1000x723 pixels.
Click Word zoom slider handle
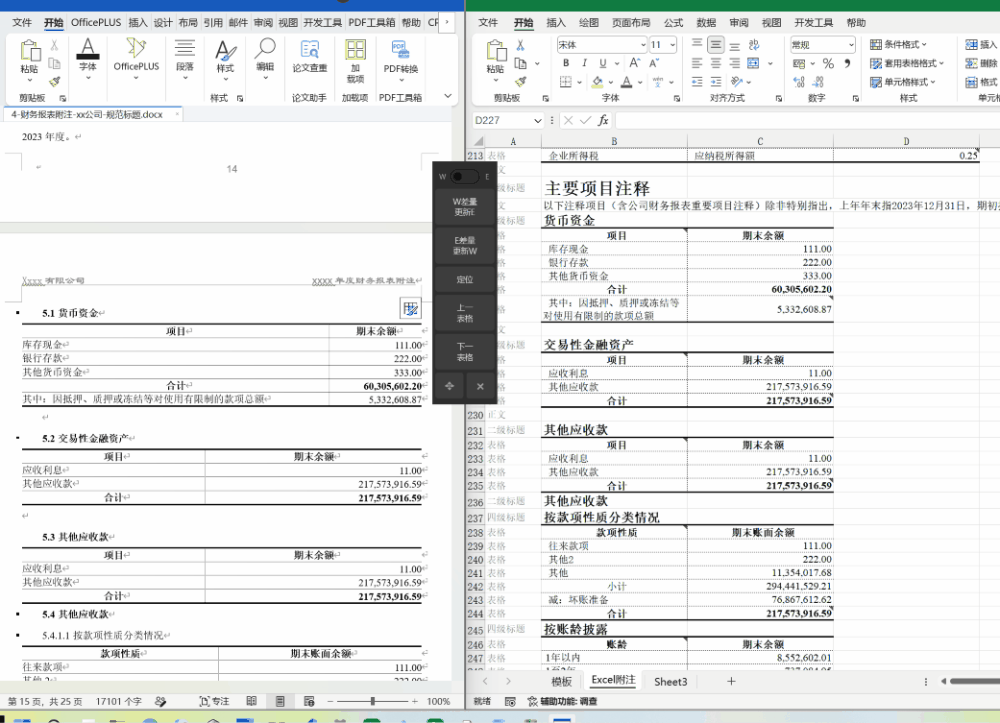(x=372, y=701)
